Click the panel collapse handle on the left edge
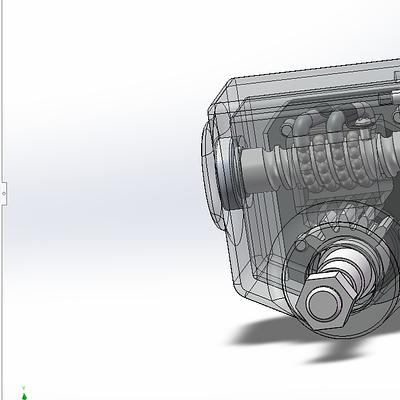The width and height of the screenshot is (400, 400). coord(4,193)
